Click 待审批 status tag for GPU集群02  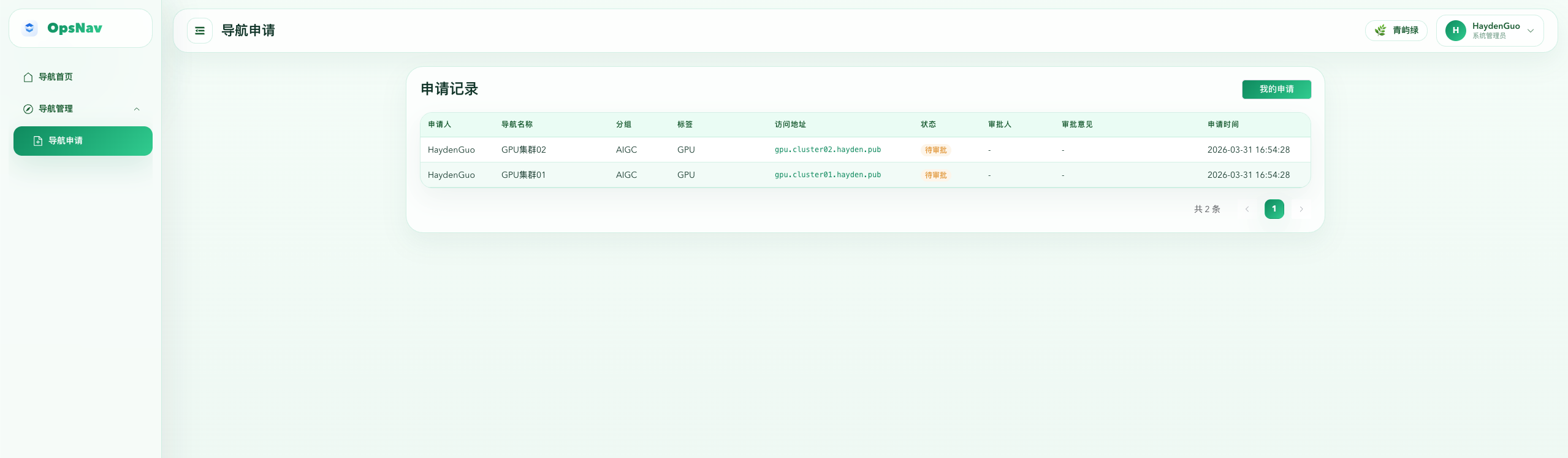pos(935,150)
